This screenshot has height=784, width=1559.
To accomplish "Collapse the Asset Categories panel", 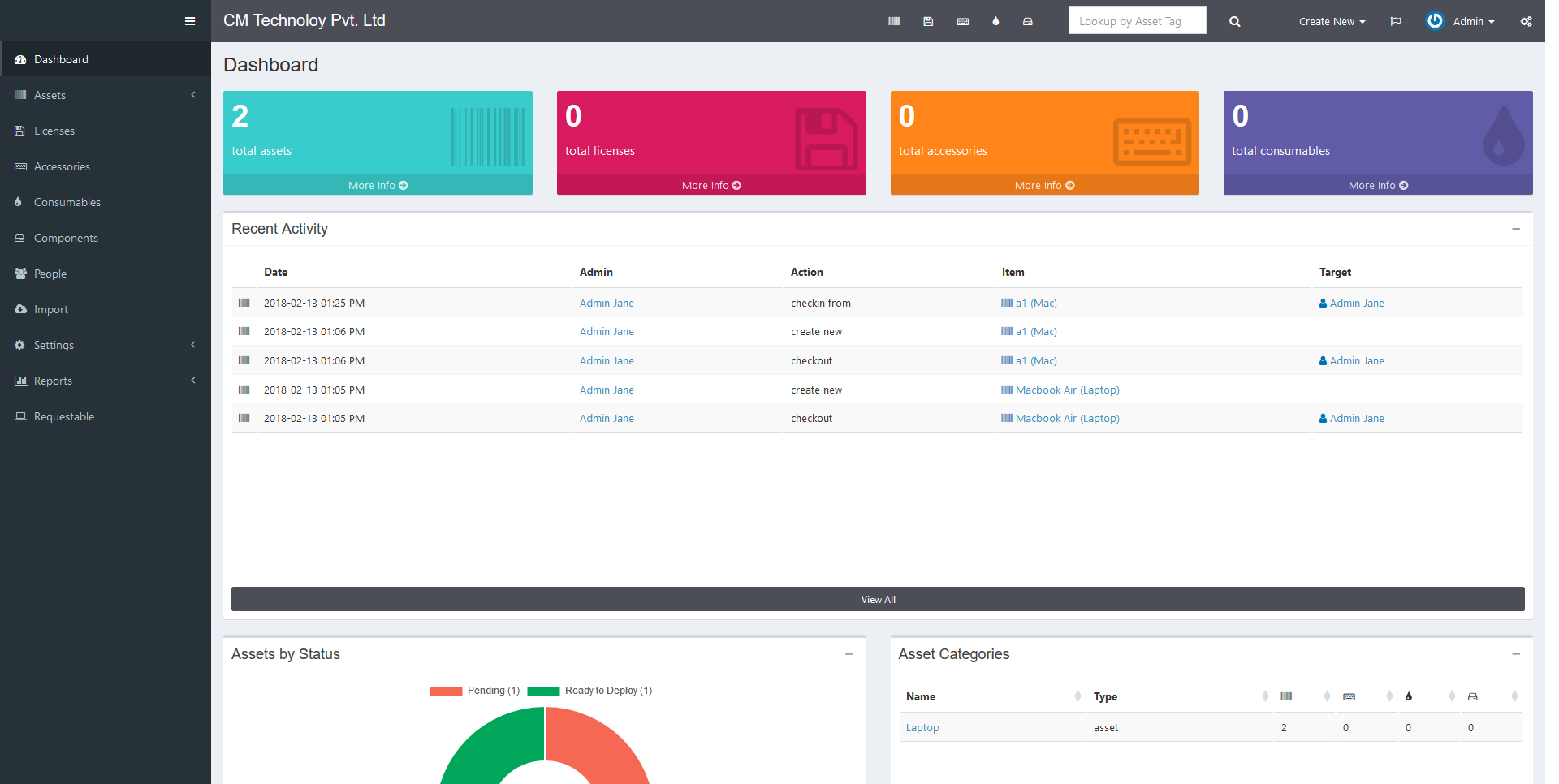I will tap(1516, 653).
